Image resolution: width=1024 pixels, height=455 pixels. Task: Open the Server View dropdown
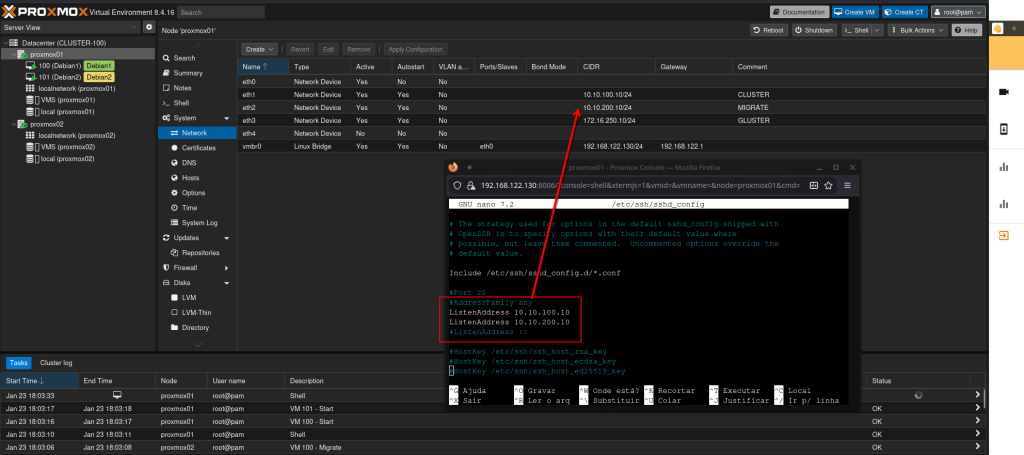pos(70,27)
